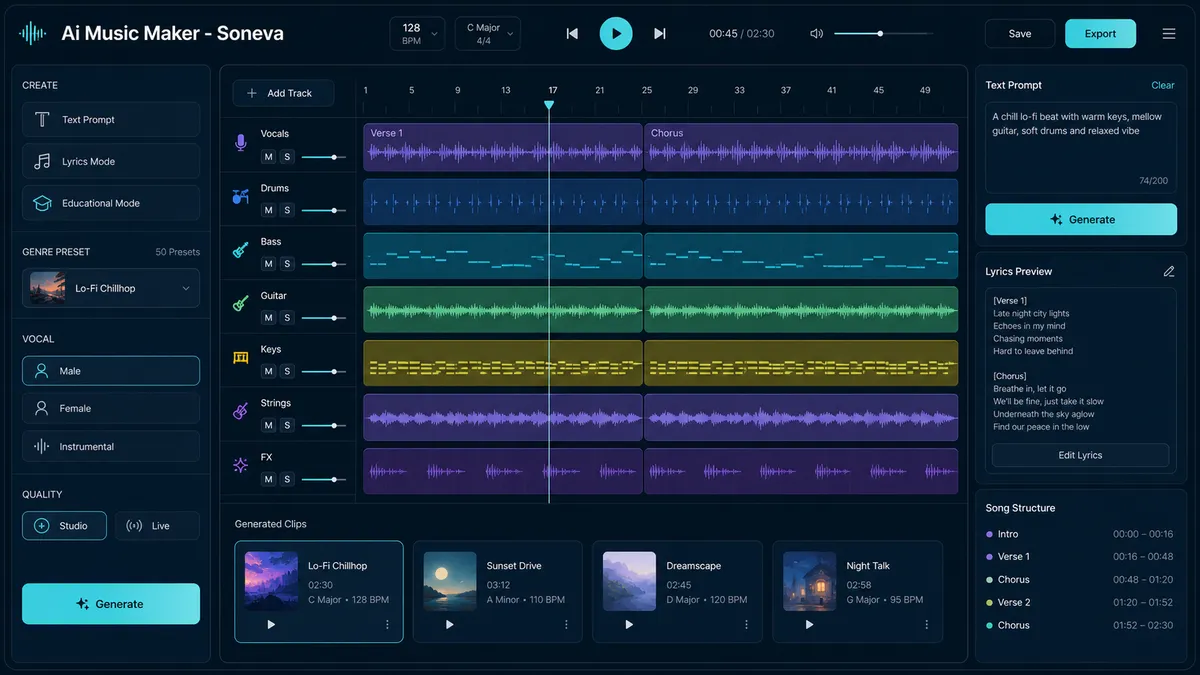Screen dimensions: 1200x675
Task: Click the Bass guitar track icon
Action: click(240, 250)
